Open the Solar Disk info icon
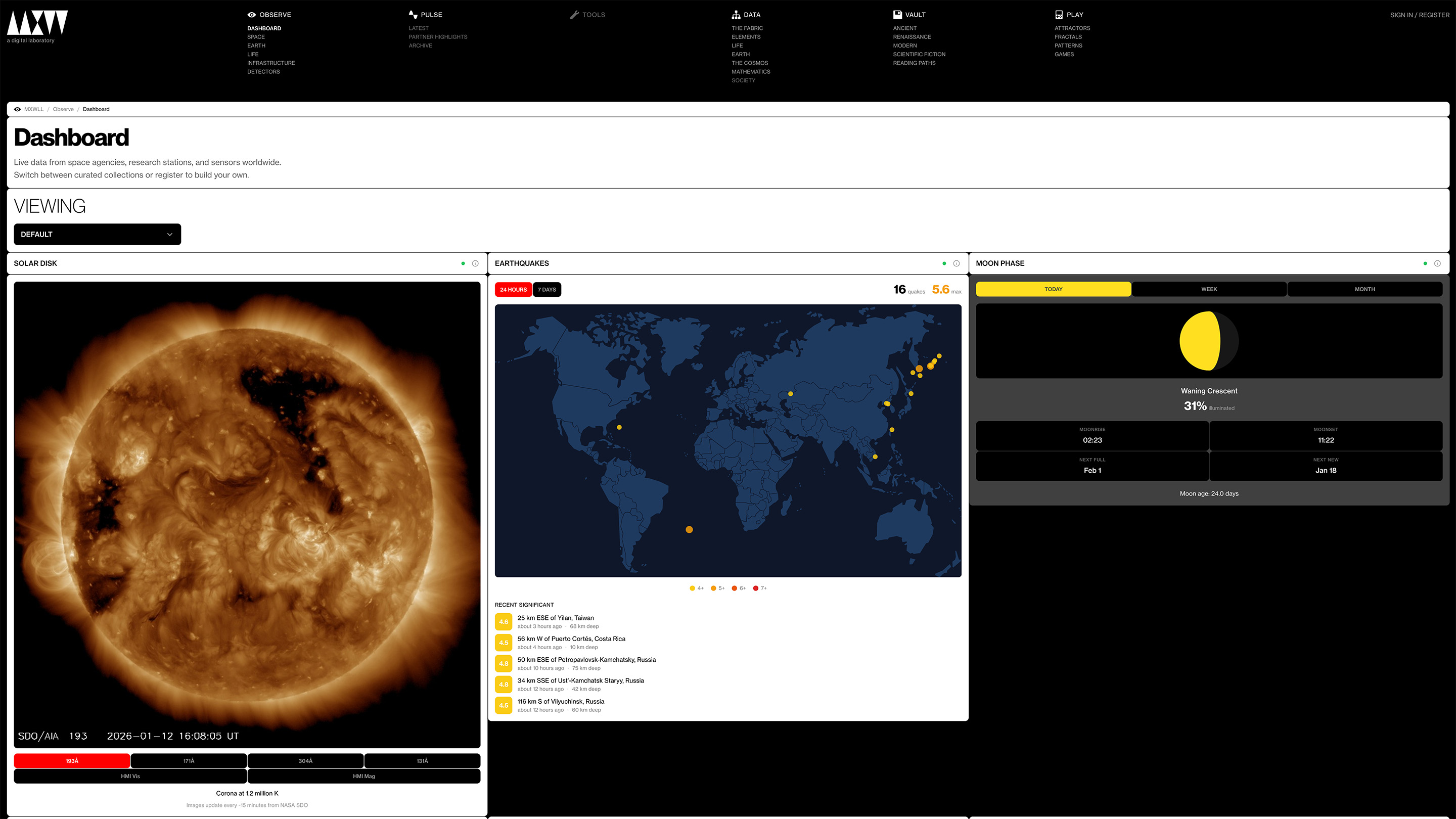This screenshot has width=1456, height=819. (475, 263)
